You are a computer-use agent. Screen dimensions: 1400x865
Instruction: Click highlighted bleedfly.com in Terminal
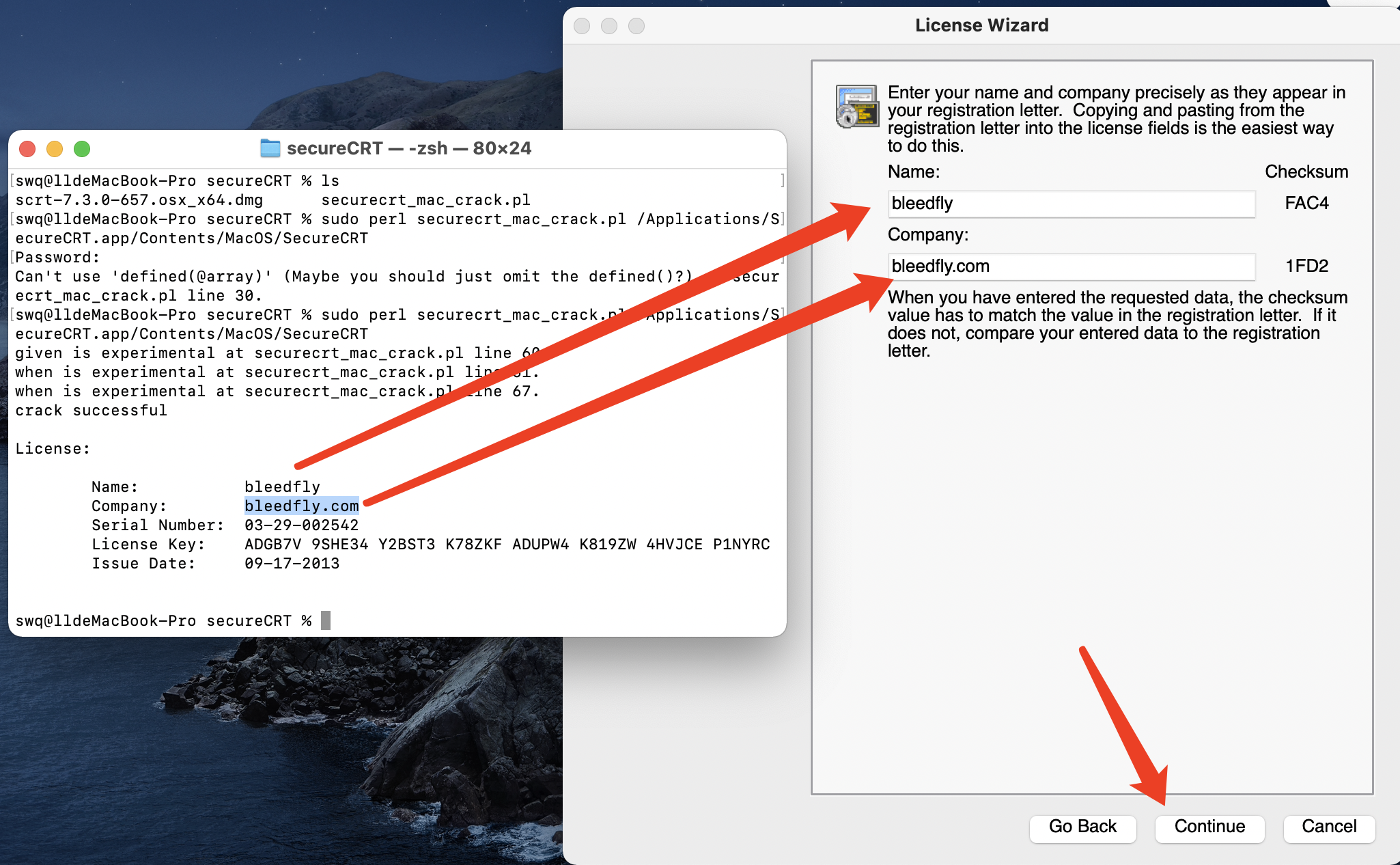(302, 506)
